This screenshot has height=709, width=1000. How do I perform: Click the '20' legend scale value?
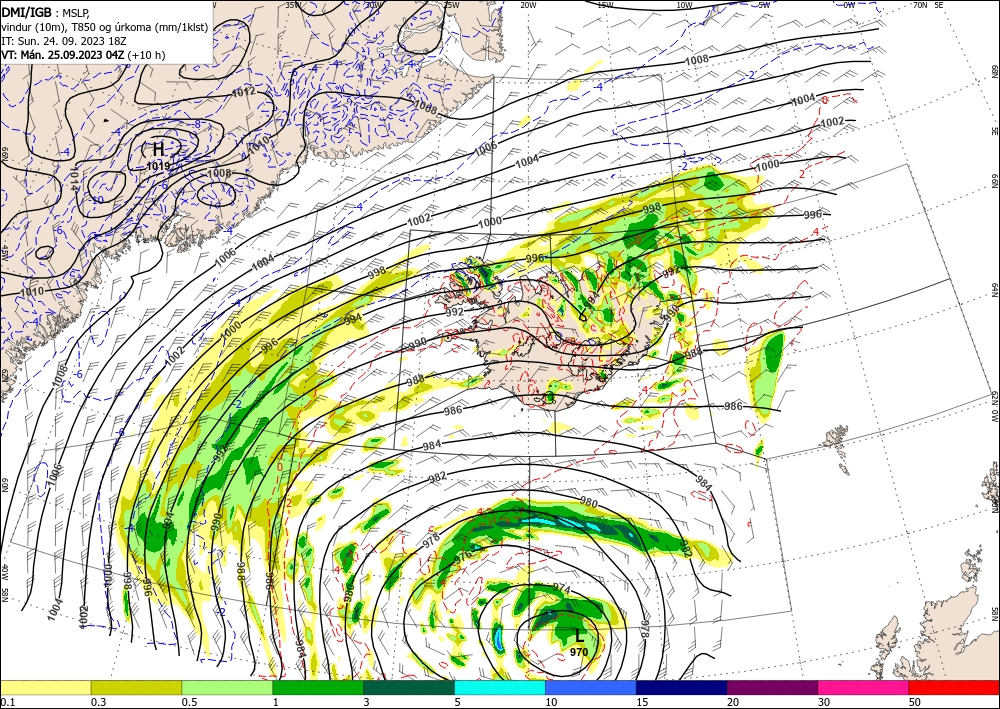click(733, 702)
